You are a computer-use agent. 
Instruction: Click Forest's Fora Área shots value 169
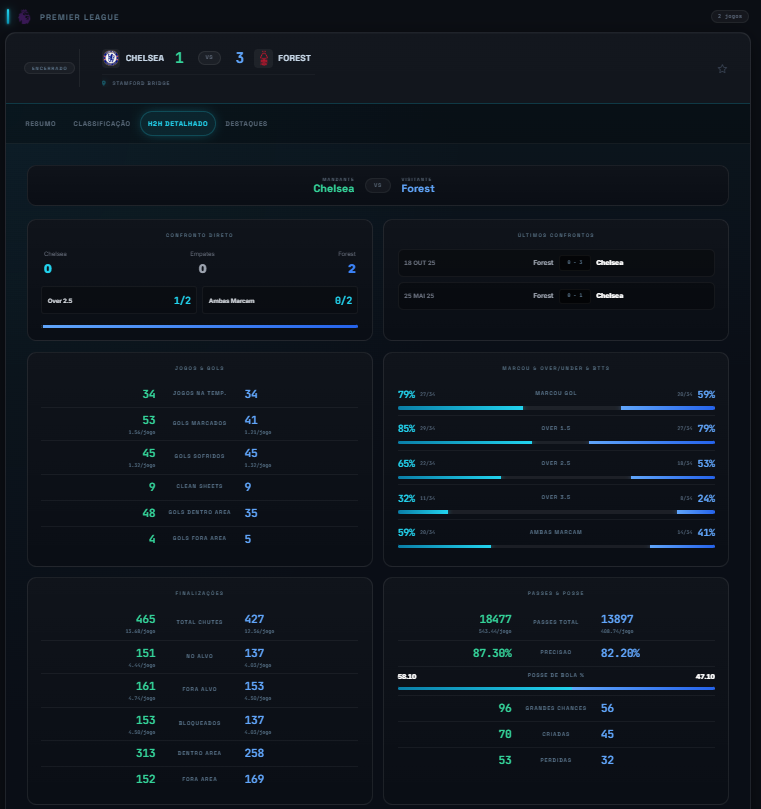tap(254, 779)
